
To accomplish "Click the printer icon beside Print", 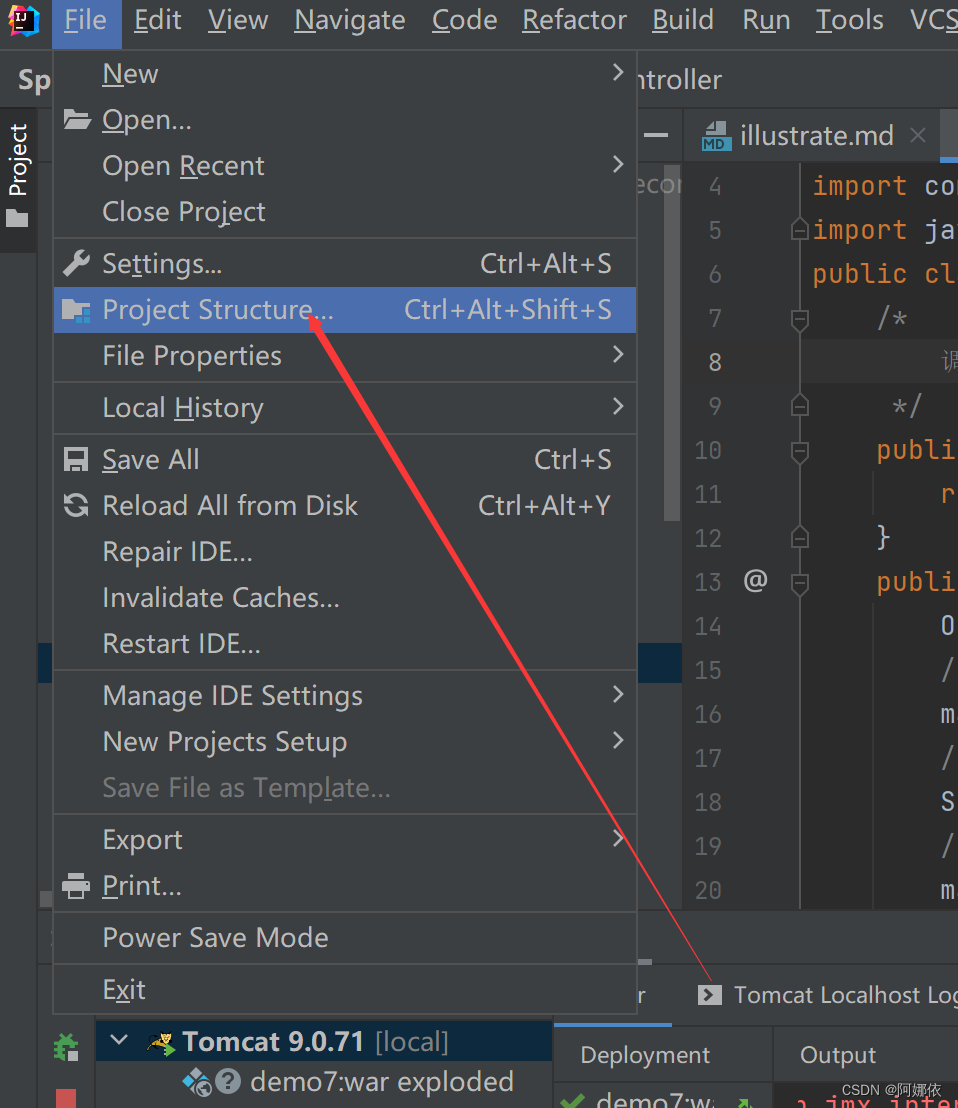I will [x=76, y=886].
